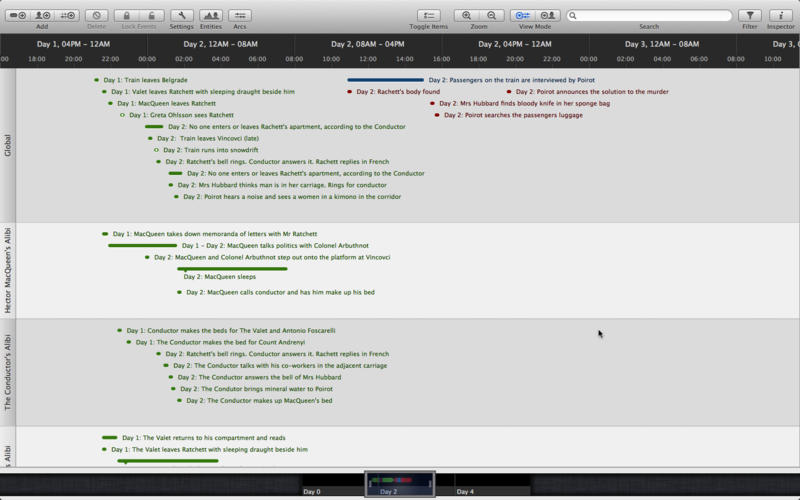Select Hector MacQueen's Alibi arc label
Image resolution: width=800 pixels, height=500 pixels.
click(8, 271)
